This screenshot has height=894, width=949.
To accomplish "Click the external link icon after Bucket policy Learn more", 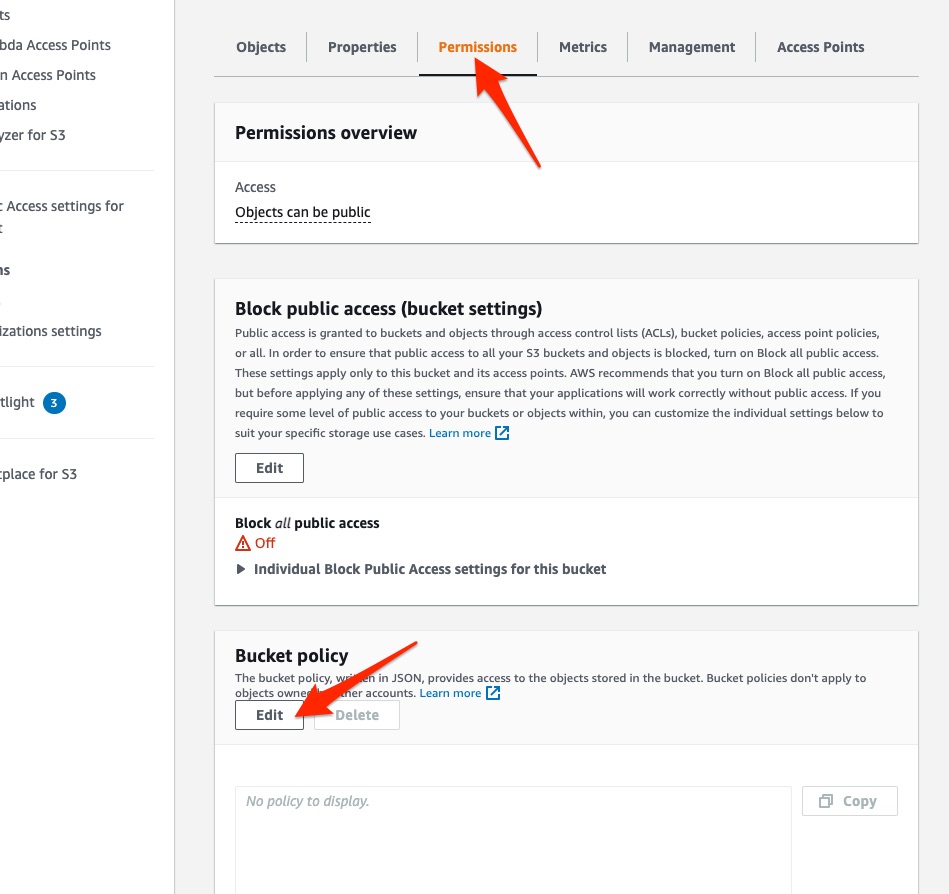I will pyautogui.click(x=493, y=693).
